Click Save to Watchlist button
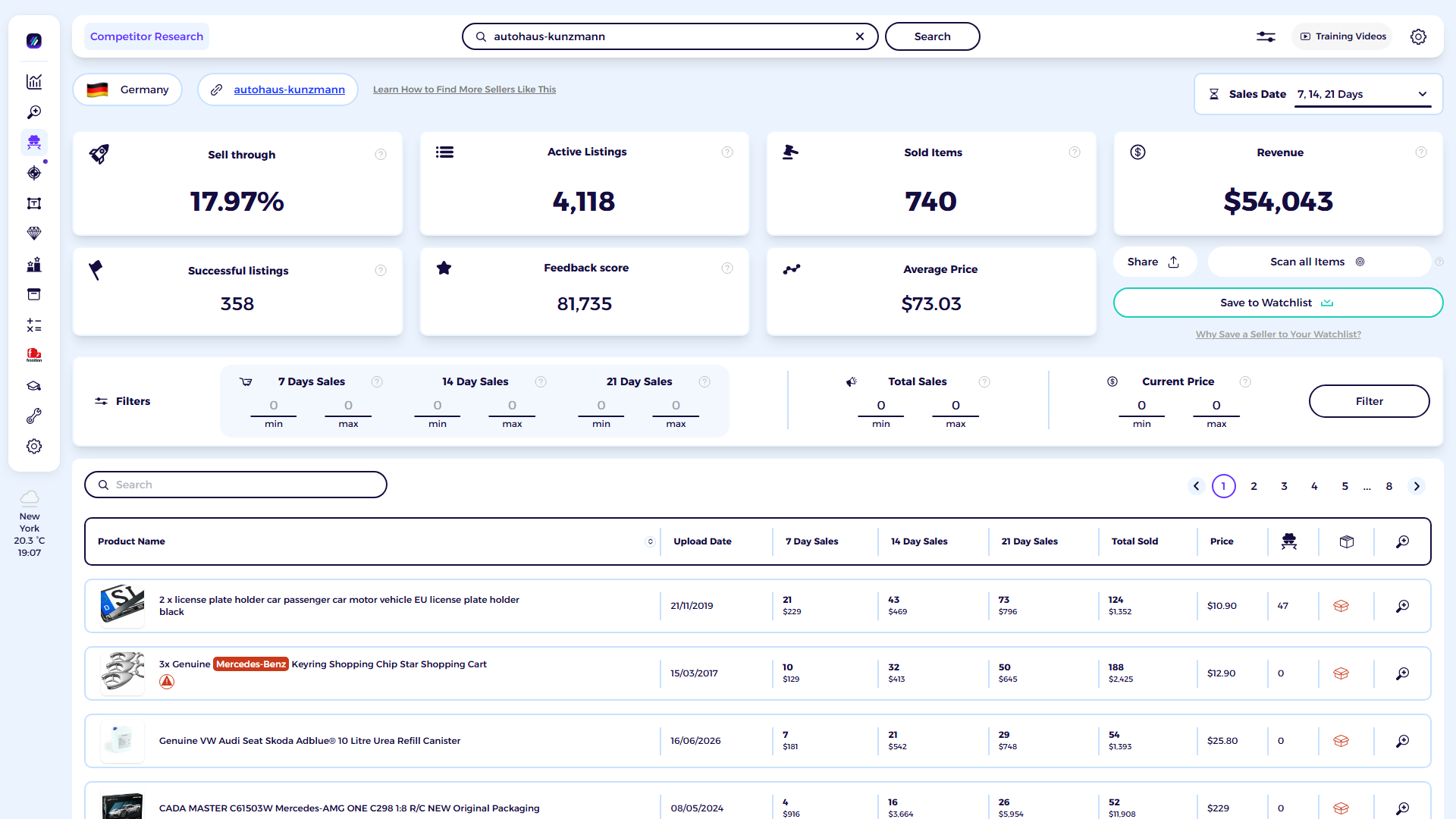This screenshot has height=819, width=1456. pyautogui.click(x=1278, y=303)
